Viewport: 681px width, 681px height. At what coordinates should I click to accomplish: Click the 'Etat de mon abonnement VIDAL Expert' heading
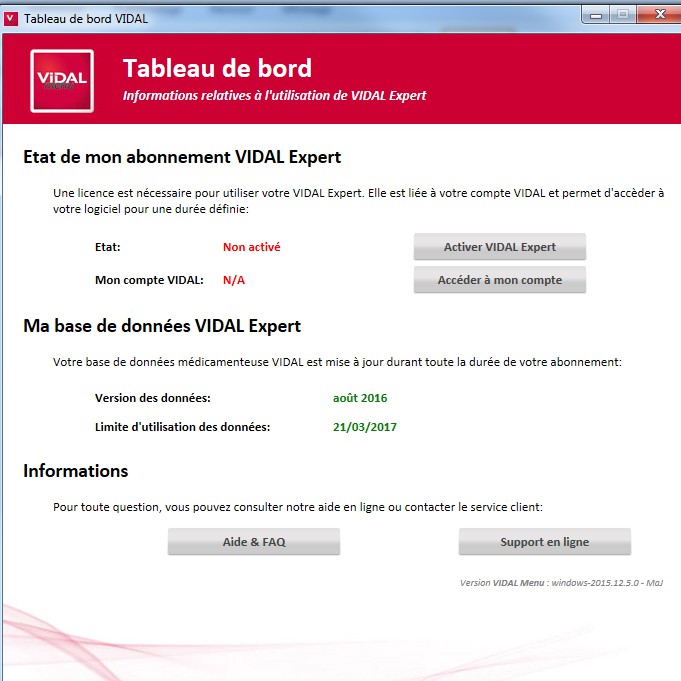click(182, 157)
